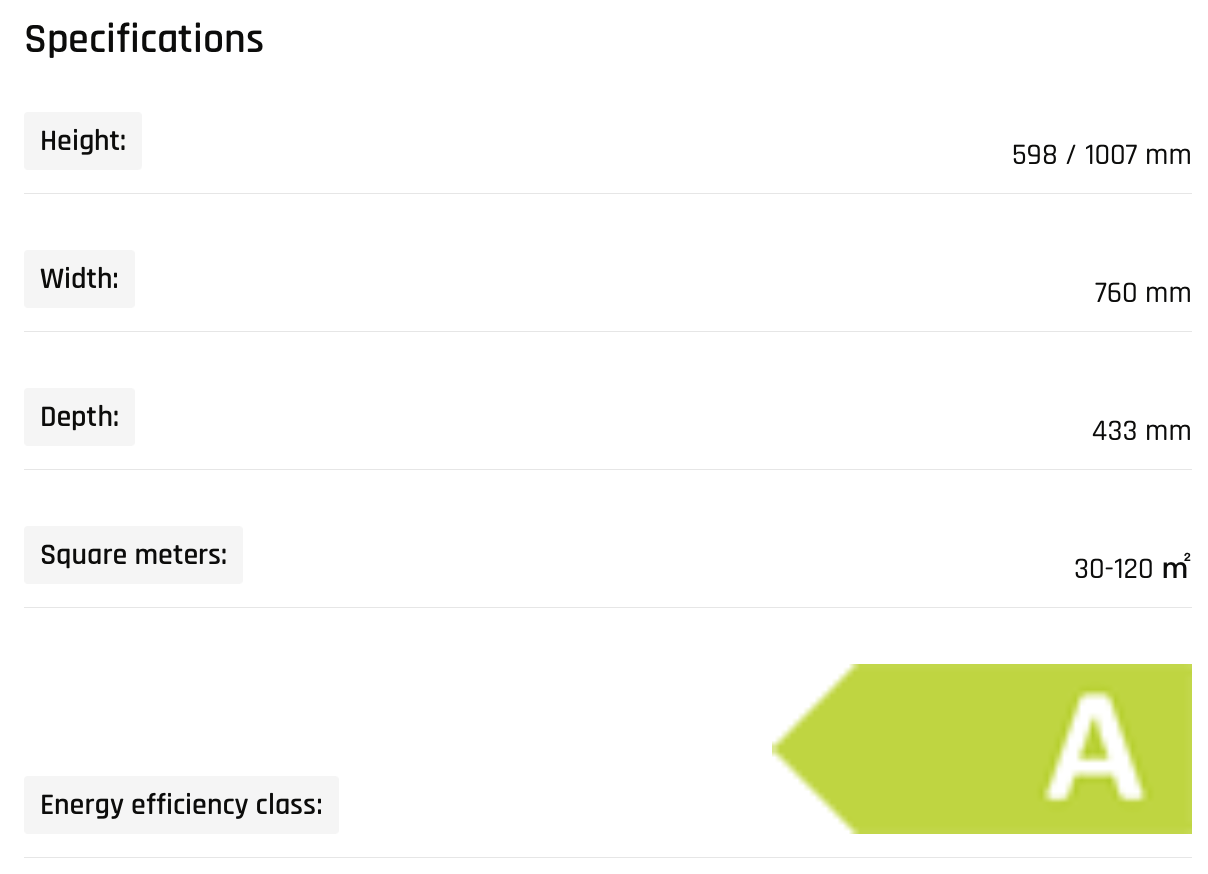Select the Energy efficiency class label
The width and height of the screenshot is (1208, 874).
coord(181,805)
